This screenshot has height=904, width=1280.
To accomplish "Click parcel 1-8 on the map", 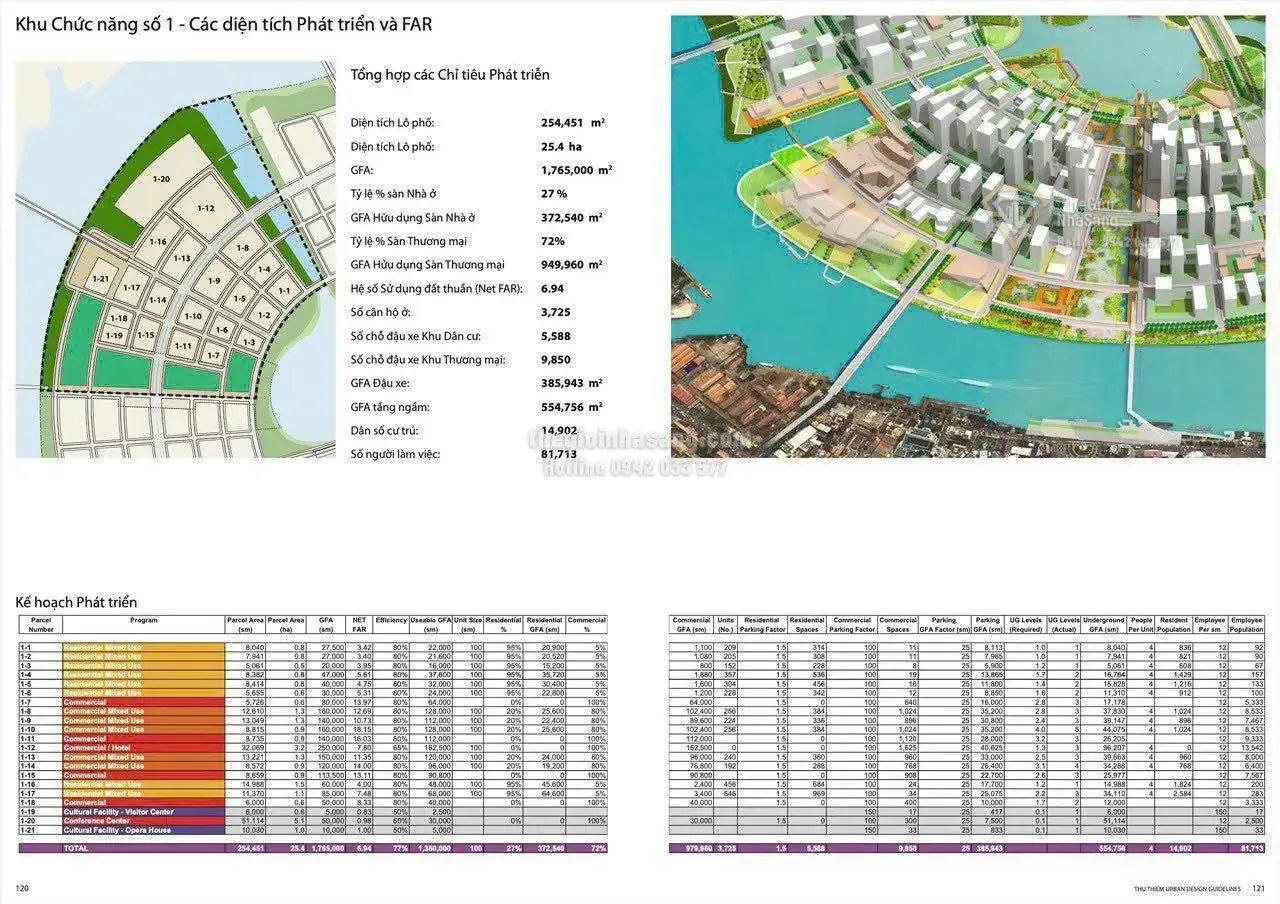I will click(x=242, y=248).
